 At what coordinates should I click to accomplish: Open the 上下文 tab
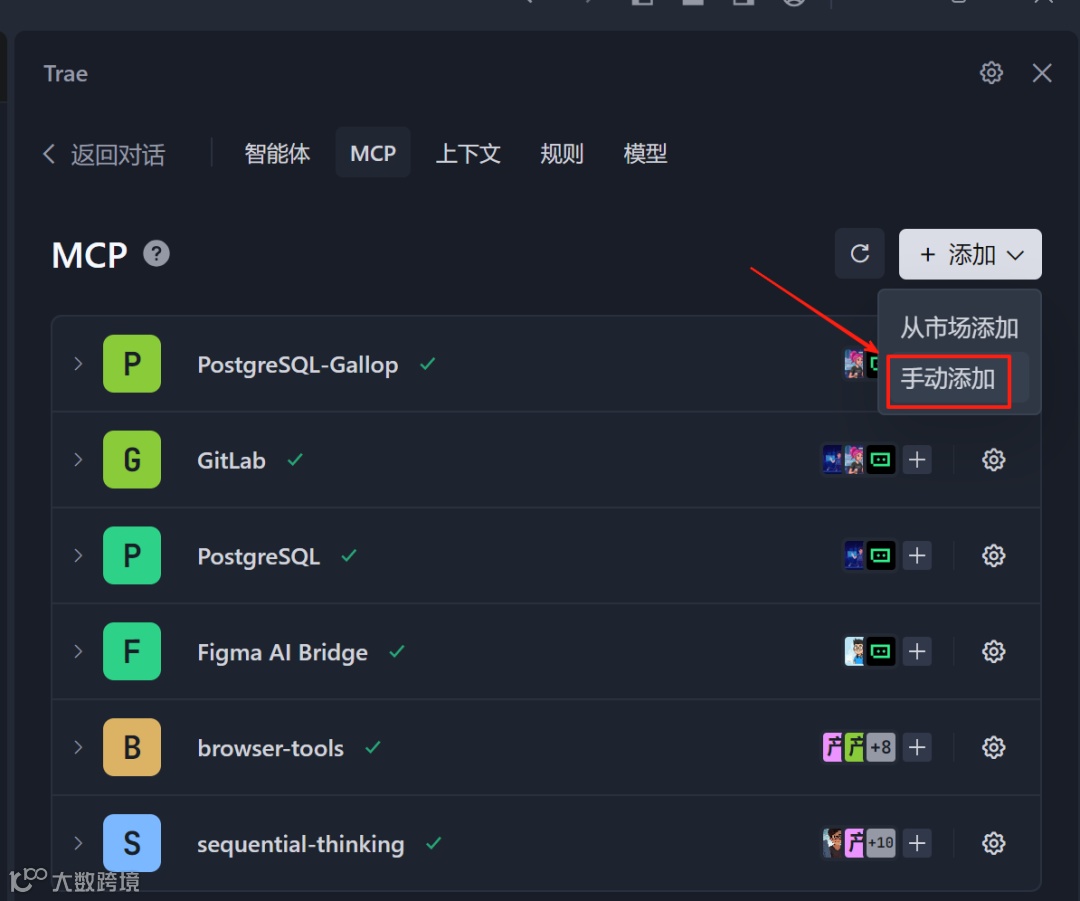[x=468, y=153]
